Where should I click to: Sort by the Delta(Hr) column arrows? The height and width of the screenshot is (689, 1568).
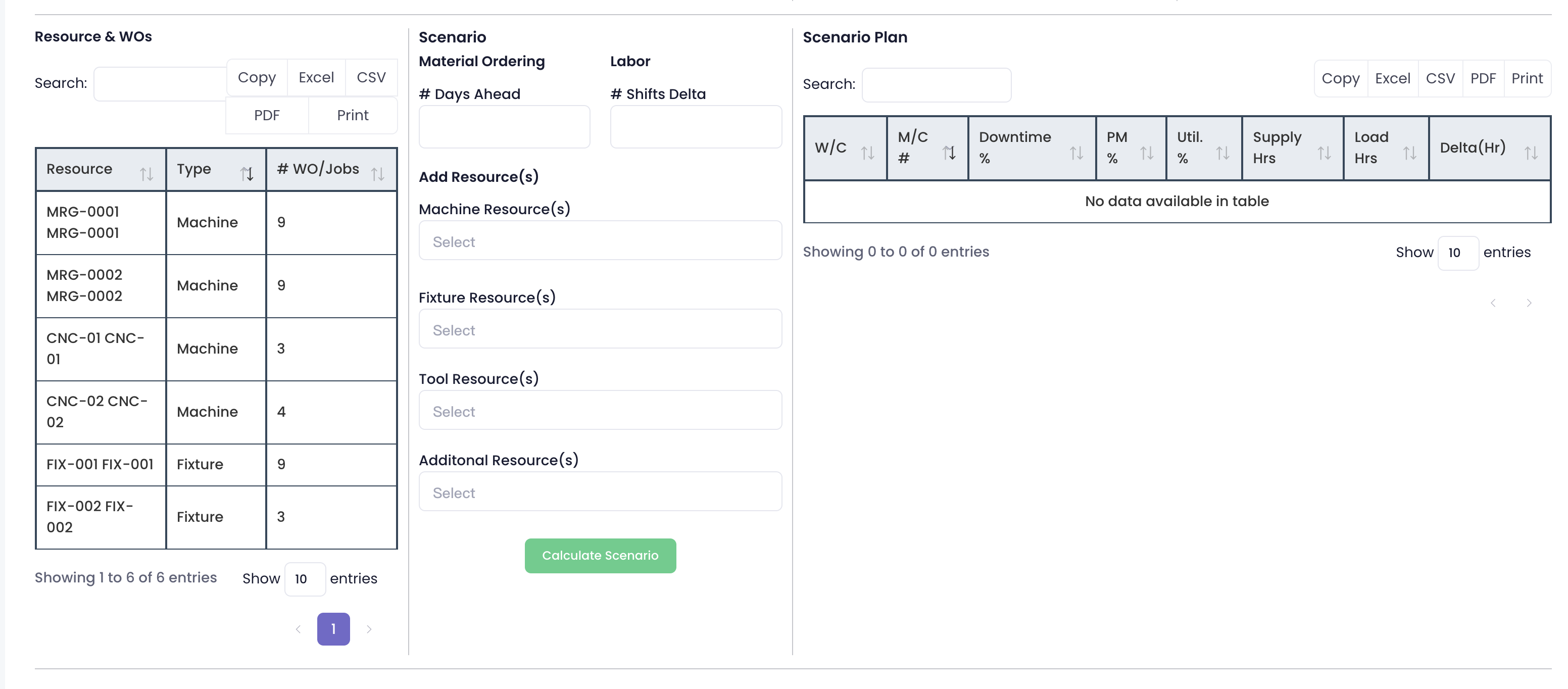point(1531,154)
